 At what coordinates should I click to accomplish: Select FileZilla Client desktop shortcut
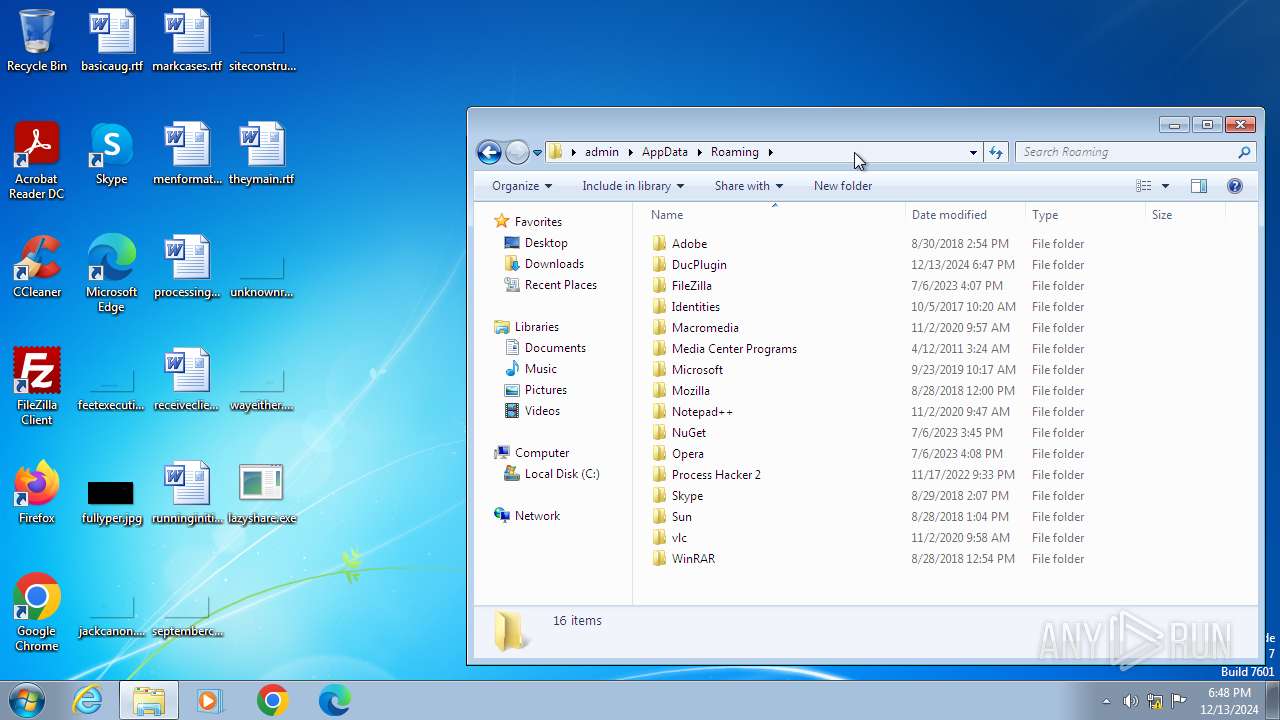37,386
